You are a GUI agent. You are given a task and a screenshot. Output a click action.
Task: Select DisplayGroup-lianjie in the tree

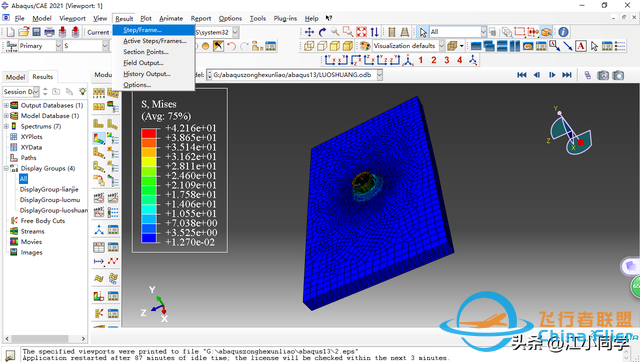click(x=49, y=189)
